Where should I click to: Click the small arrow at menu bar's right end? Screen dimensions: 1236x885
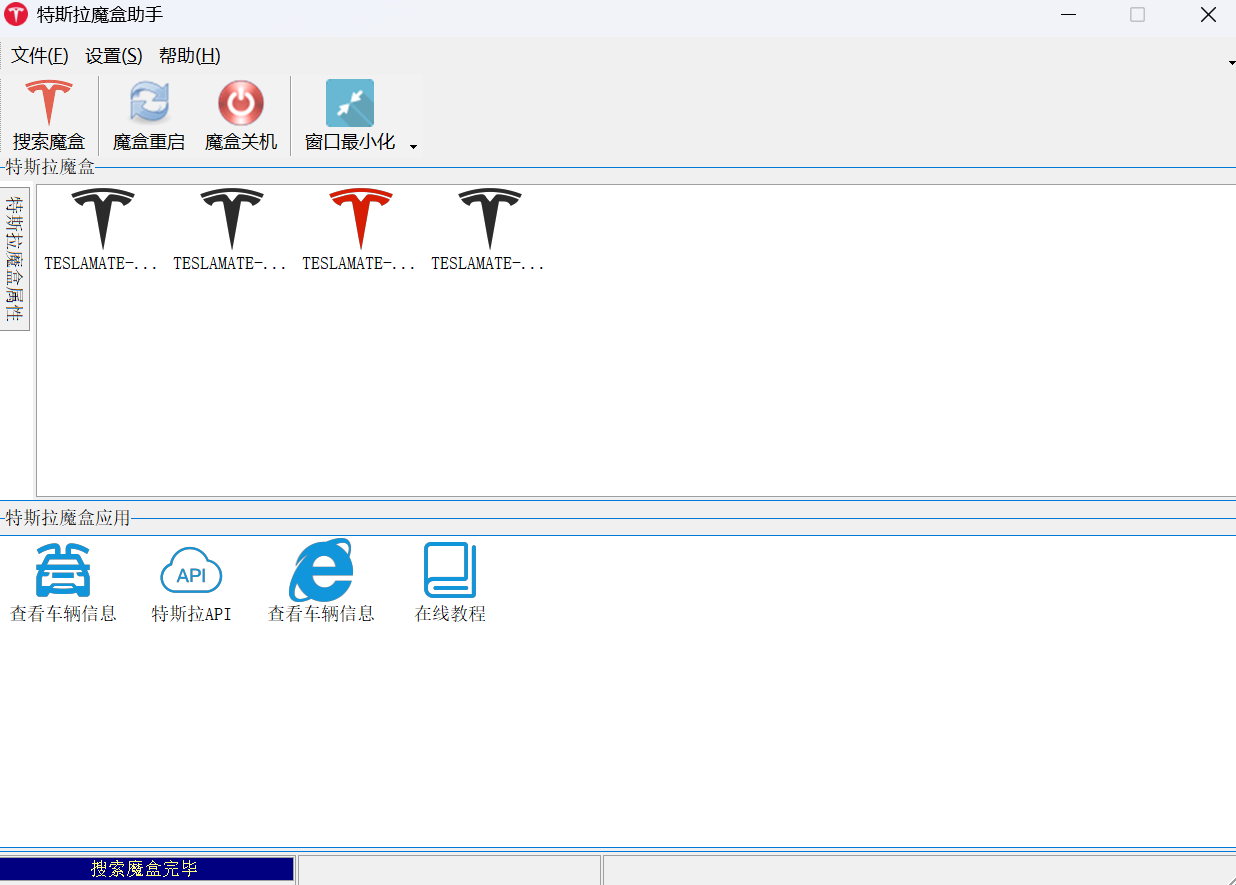click(x=1231, y=63)
